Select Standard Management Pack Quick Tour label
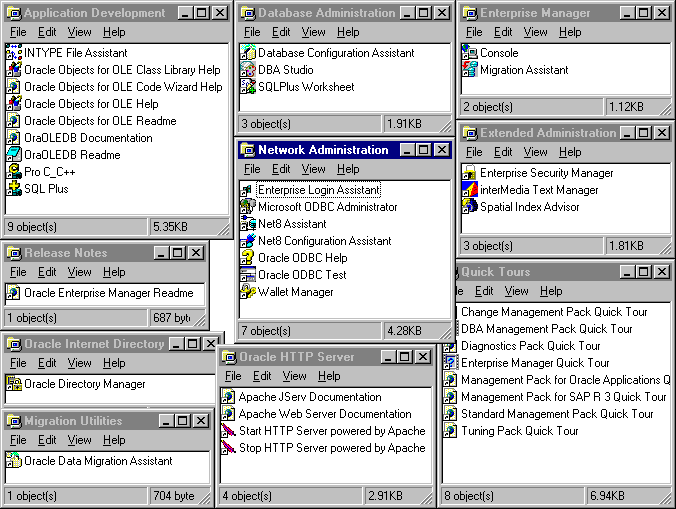Viewport: 676px width, 509px height. tap(557, 414)
